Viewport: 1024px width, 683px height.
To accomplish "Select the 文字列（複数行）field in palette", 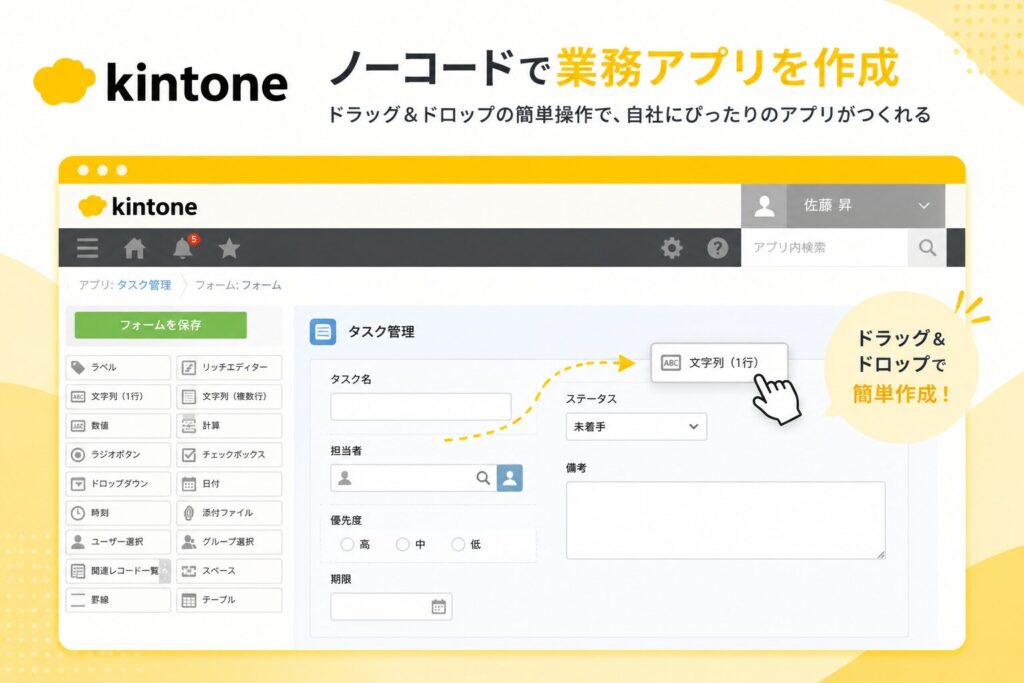I will 229,396.
